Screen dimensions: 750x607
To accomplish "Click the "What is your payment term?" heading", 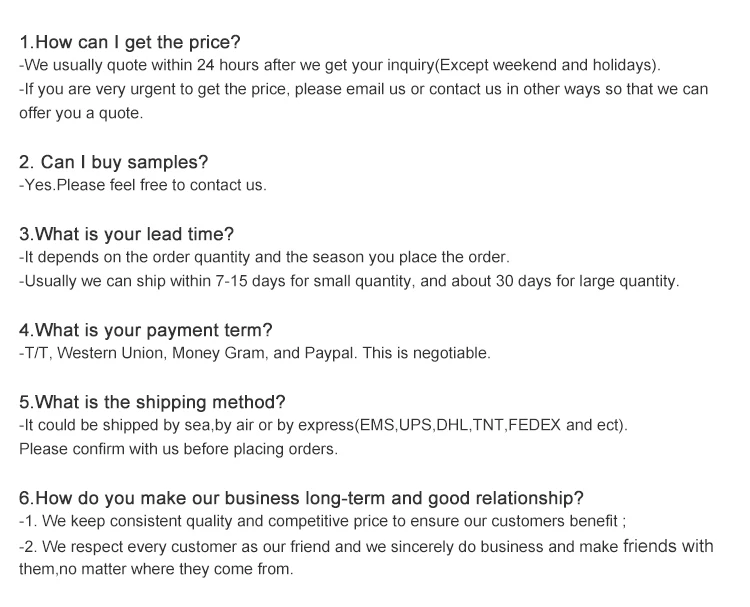I will (146, 330).
